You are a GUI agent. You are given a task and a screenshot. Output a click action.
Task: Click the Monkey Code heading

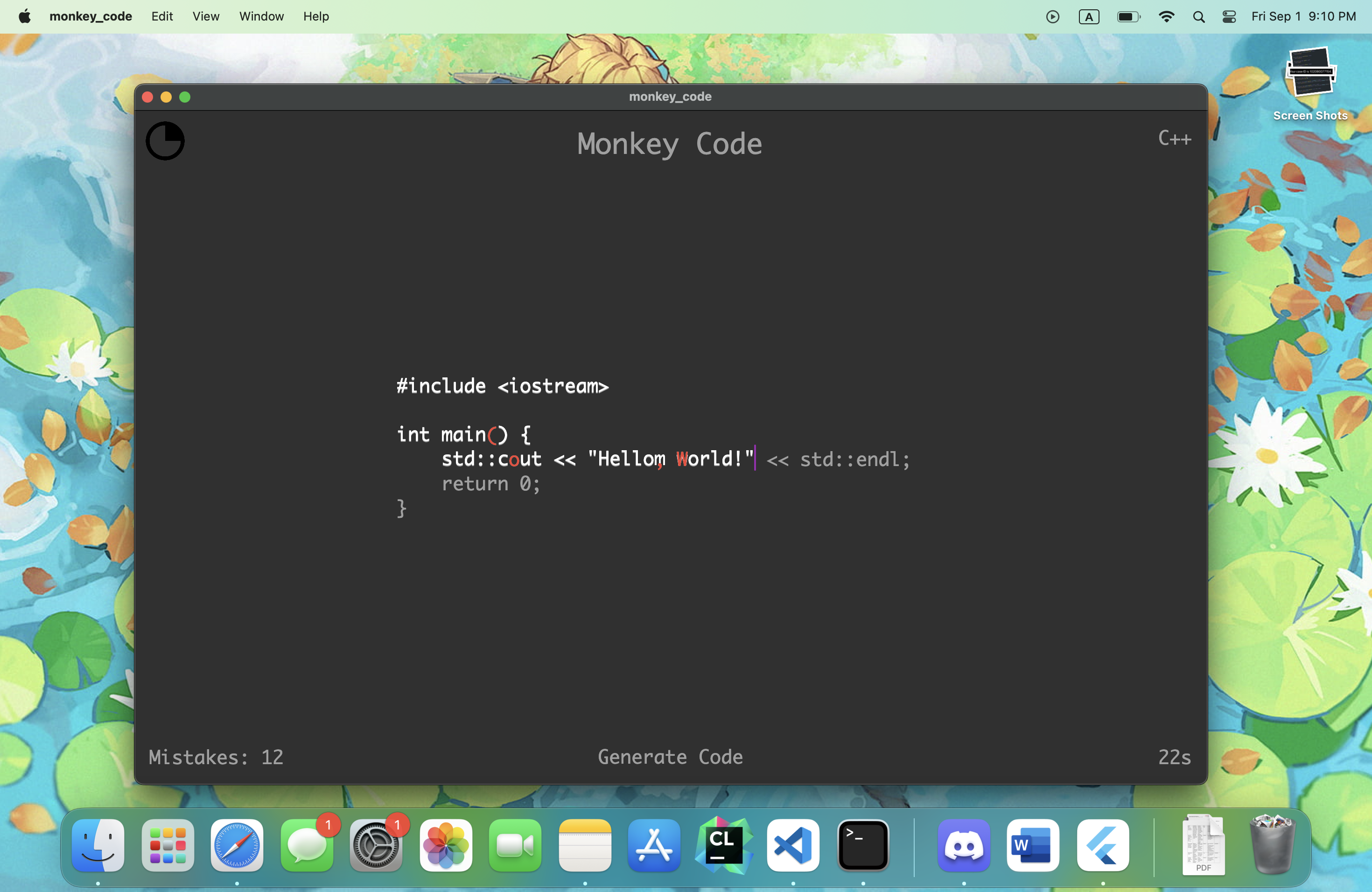click(670, 144)
